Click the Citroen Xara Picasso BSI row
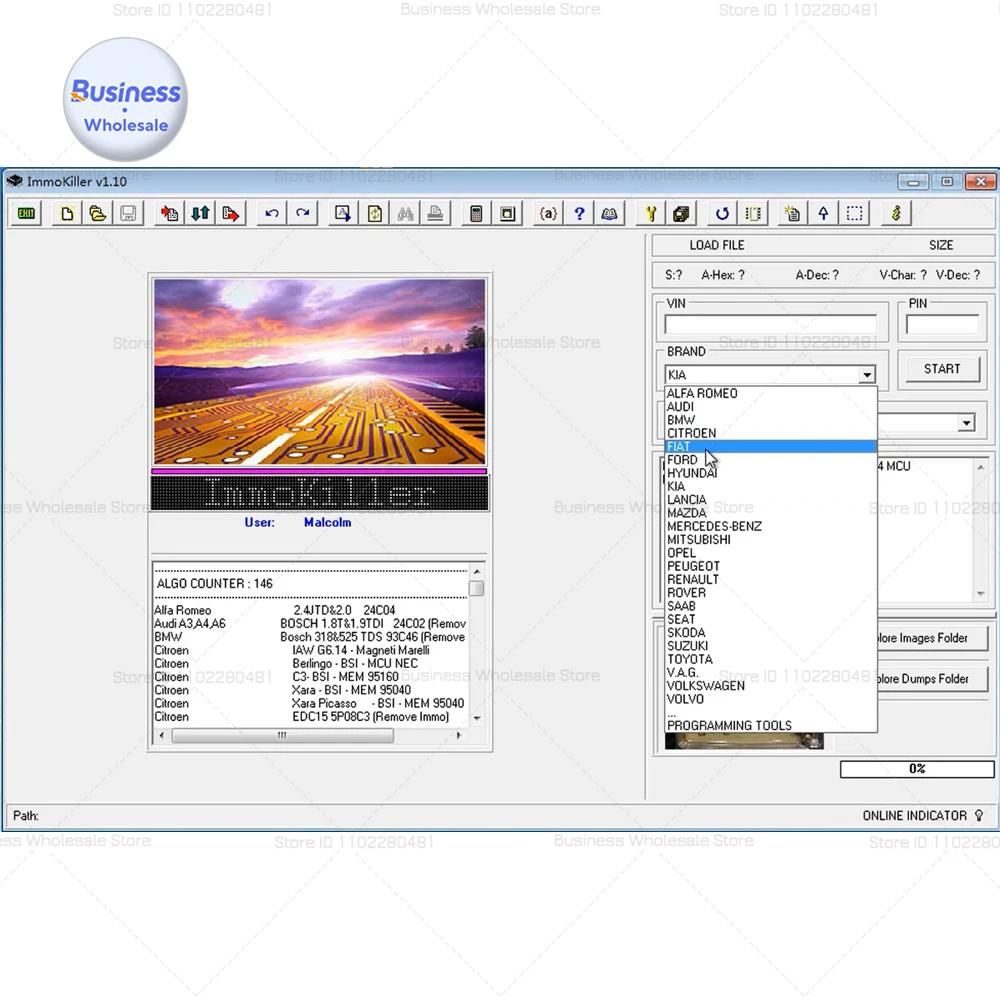This screenshot has width=1000, height=1000. pos(311,703)
